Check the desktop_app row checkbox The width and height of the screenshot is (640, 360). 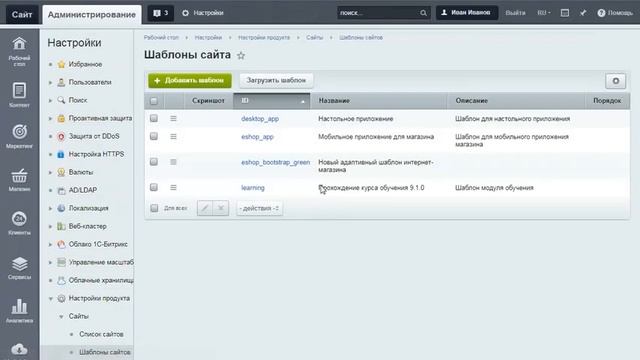(x=153, y=118)
